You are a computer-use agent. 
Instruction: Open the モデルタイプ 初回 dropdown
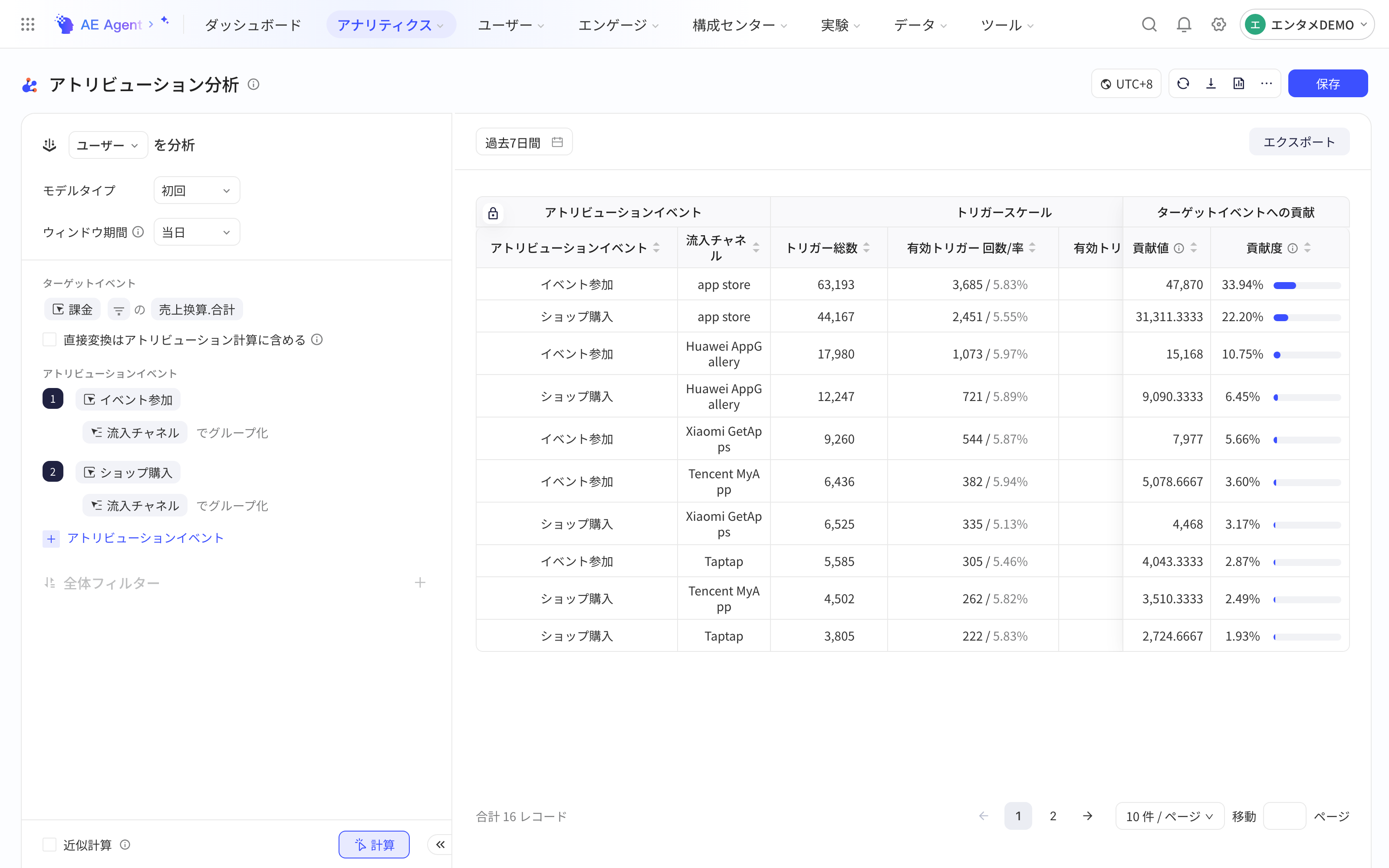(197, 191)
